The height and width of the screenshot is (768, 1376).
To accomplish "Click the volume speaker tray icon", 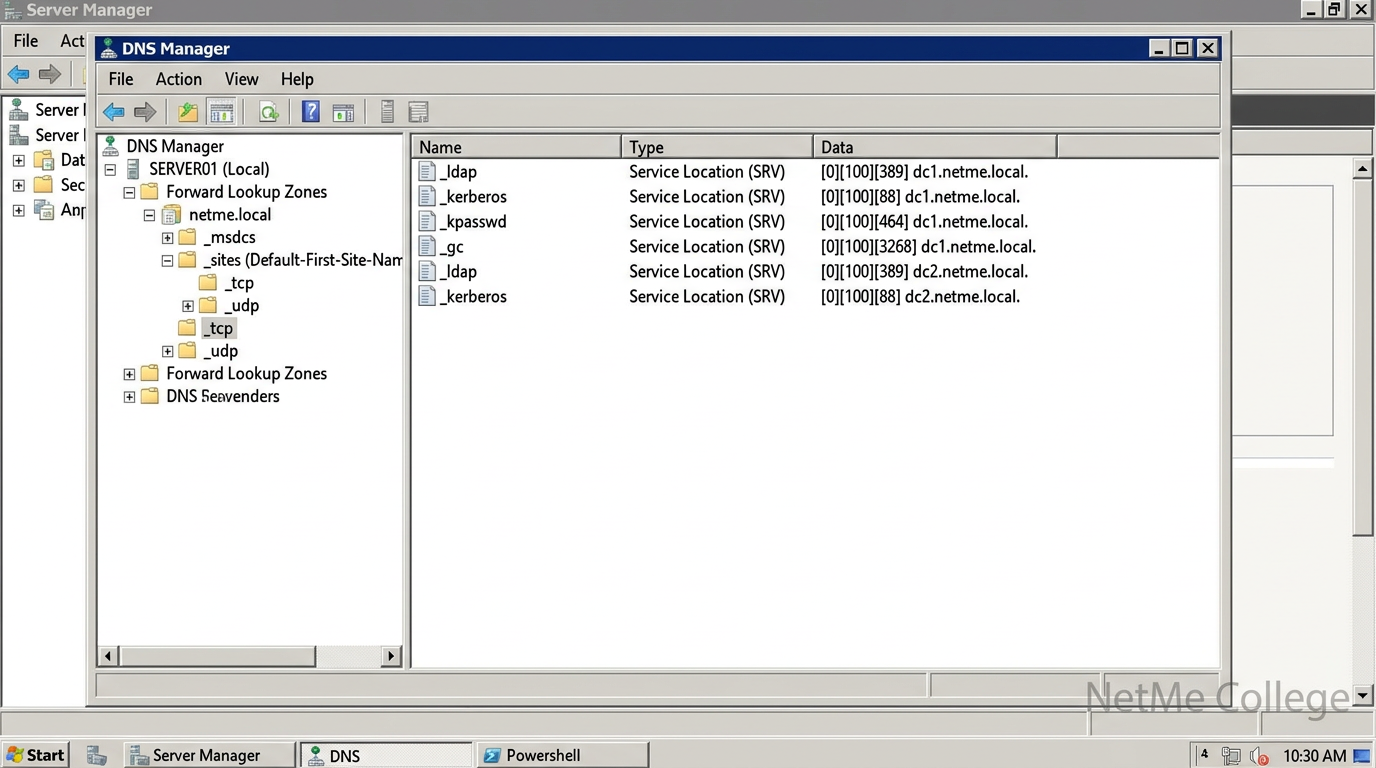I will [1259, 756].
